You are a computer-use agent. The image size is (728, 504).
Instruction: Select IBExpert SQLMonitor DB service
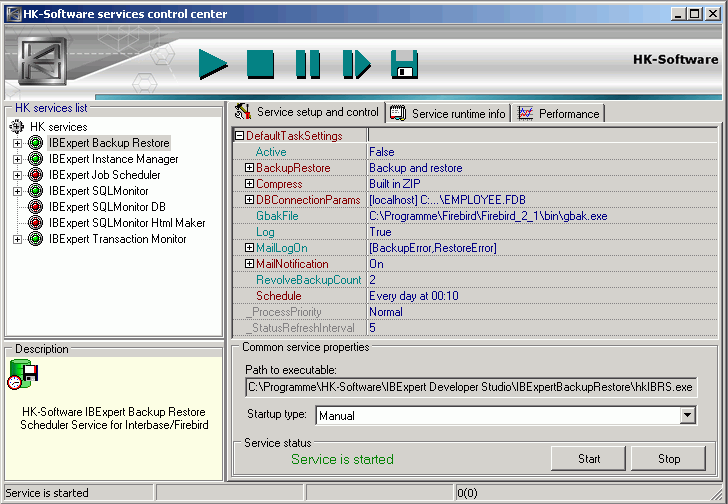point(107,207)
